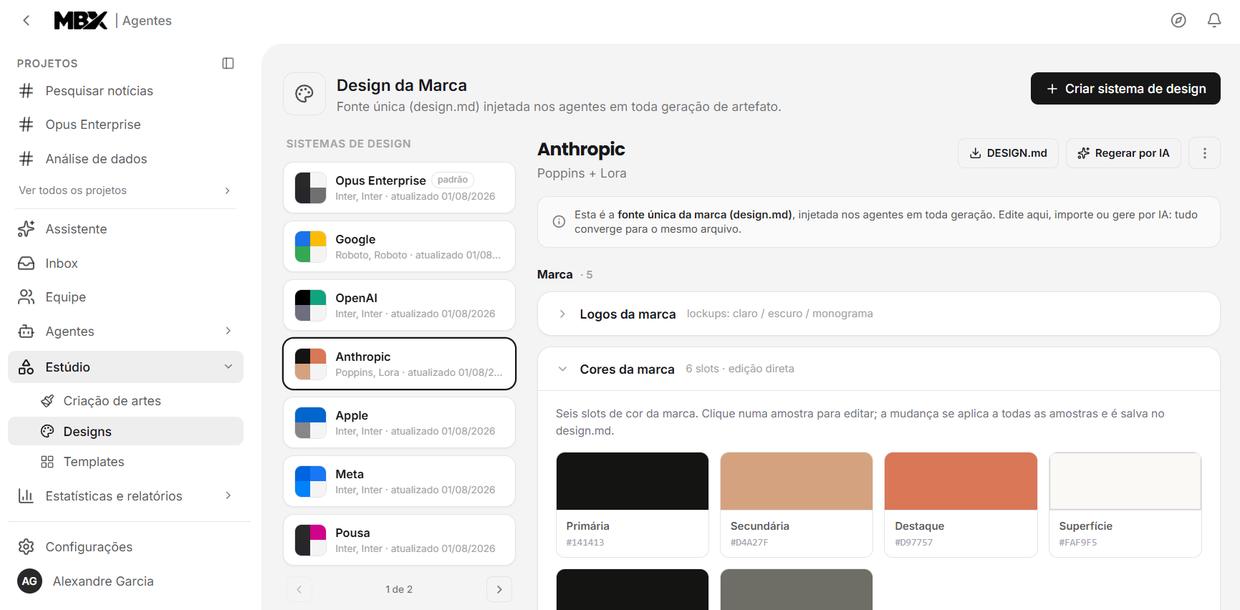Screen dimensions: 1240x610
Task: Click the back arrow beside MBX logo
Action: (26, 20)
